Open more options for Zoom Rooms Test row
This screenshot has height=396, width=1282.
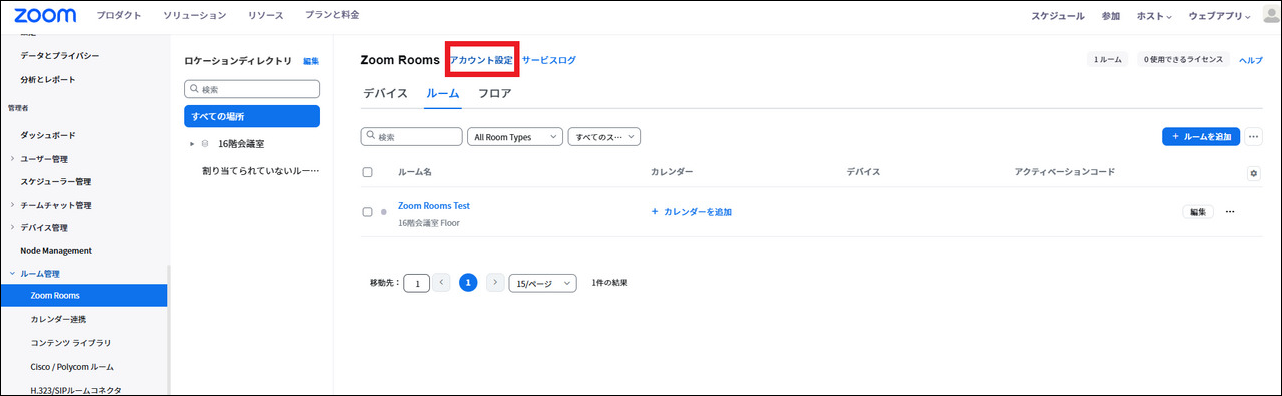1230,212
